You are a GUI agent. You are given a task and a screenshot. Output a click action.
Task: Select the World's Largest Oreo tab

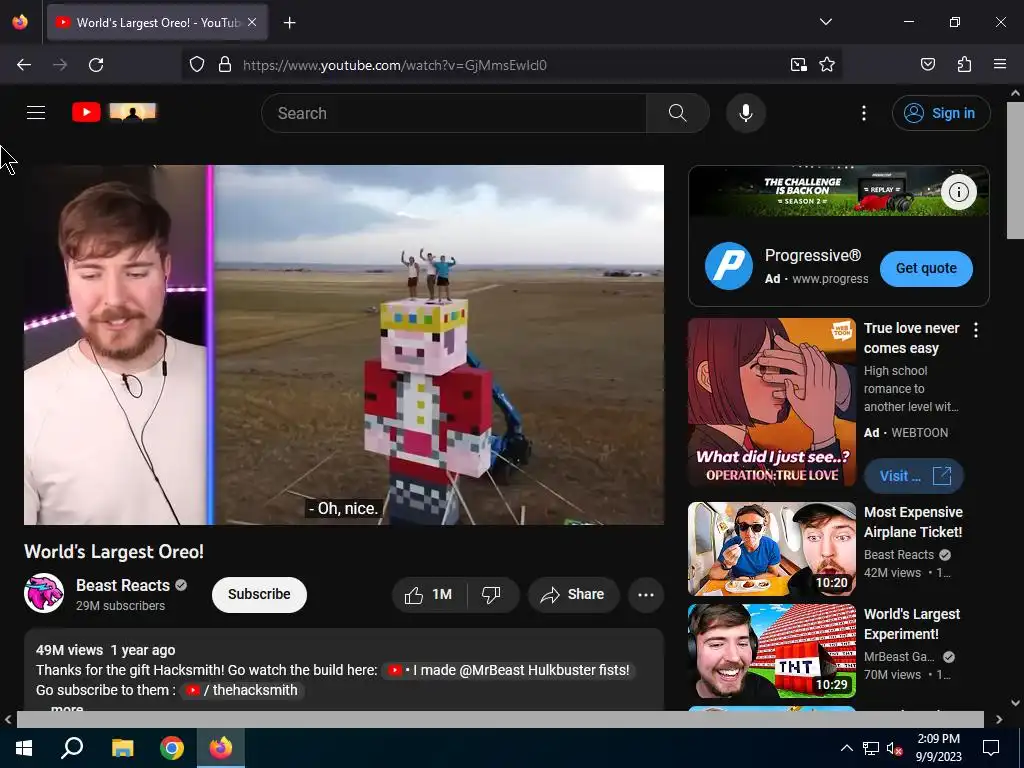click(157, 23)
